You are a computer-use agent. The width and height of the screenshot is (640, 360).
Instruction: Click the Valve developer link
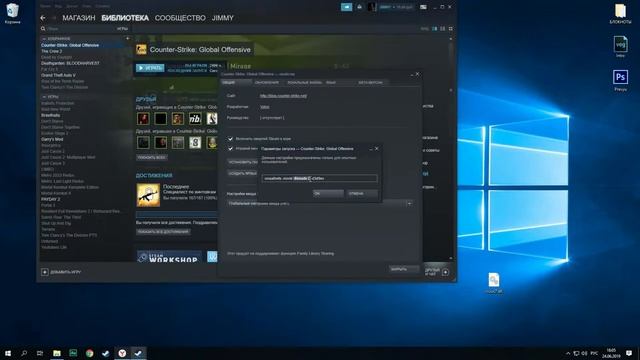tap(264, 107)
